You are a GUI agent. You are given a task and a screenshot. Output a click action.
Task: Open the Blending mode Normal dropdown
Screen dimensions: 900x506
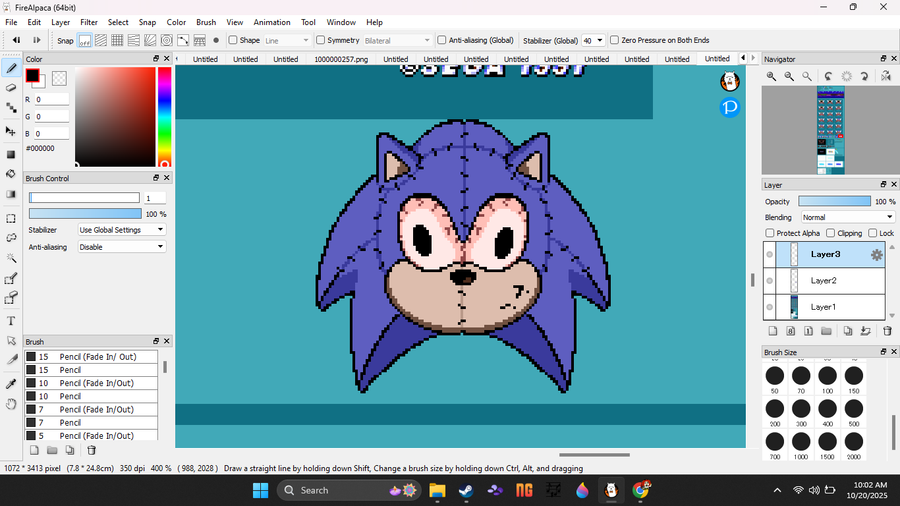pyautogui.click(x=847, y=217)
